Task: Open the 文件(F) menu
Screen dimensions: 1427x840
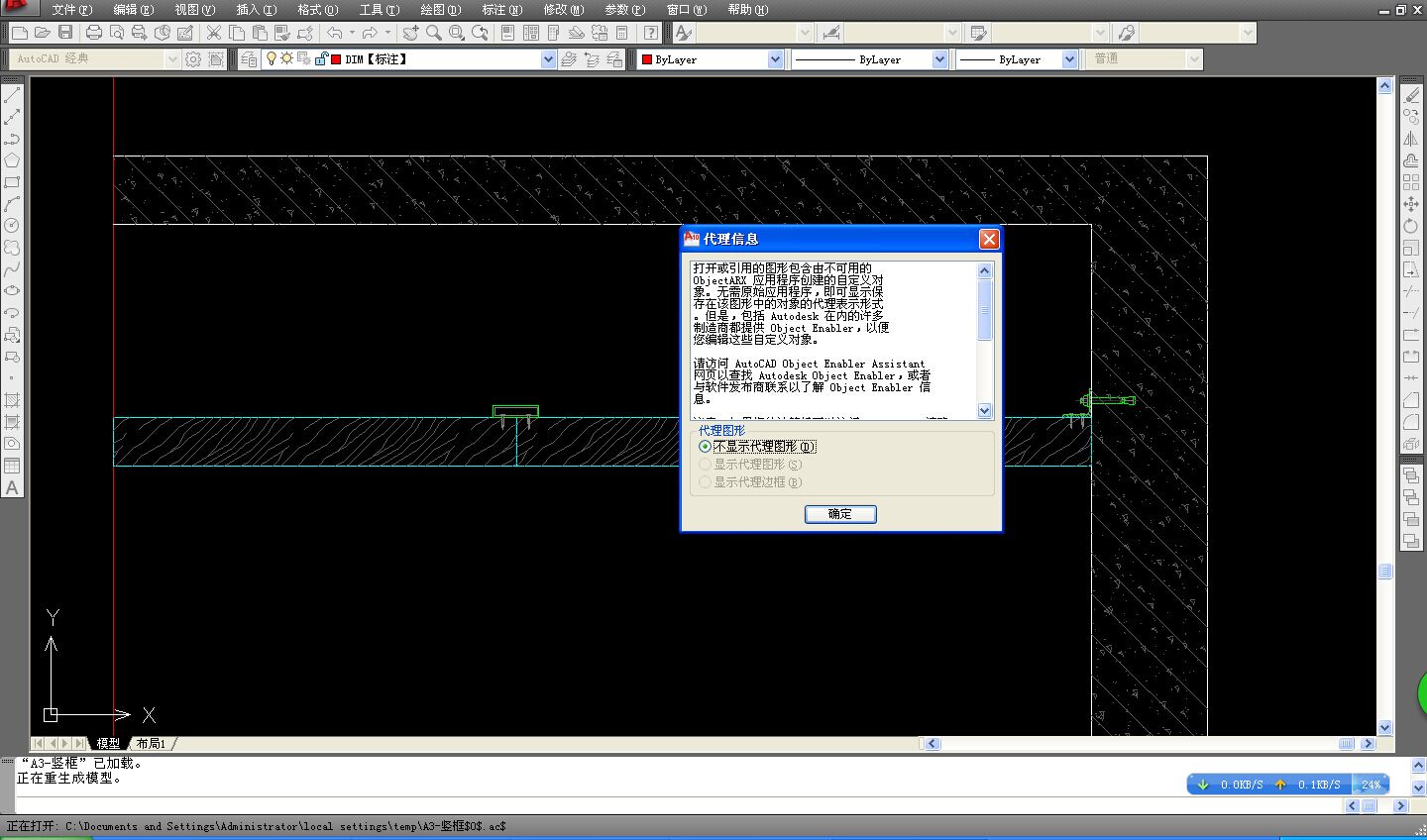Action: pyautogui.click(x=71, y=10)
